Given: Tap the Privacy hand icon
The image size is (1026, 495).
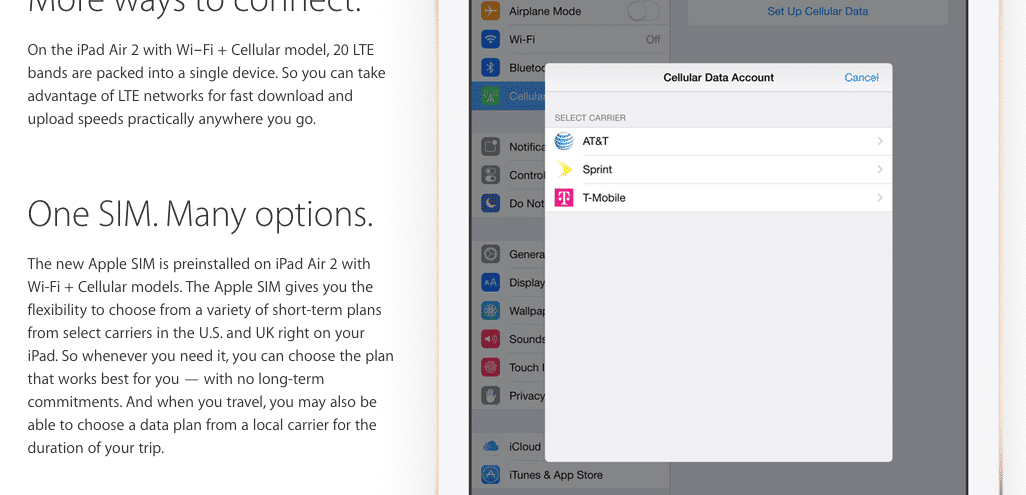Looking at the screenshot, I should pos(491,395).
